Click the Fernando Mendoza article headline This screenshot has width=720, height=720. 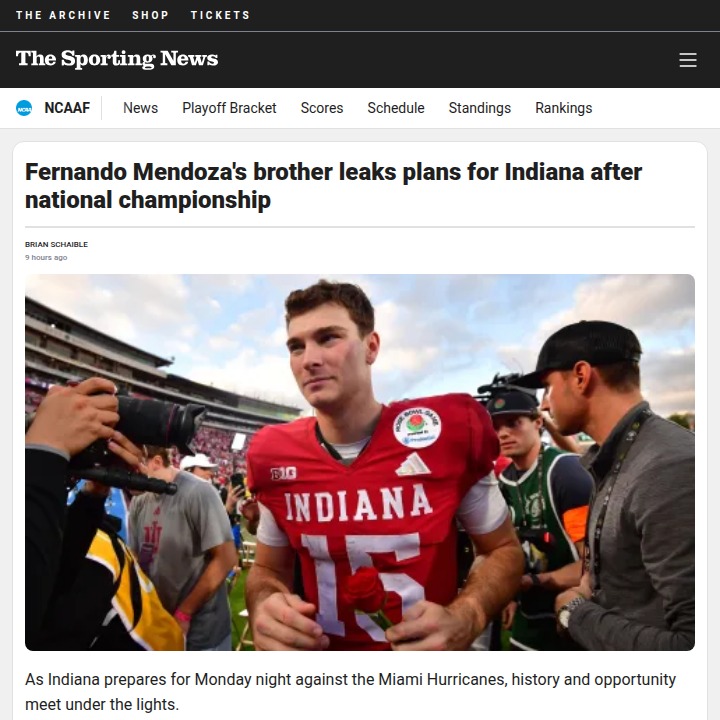[333, 186]
